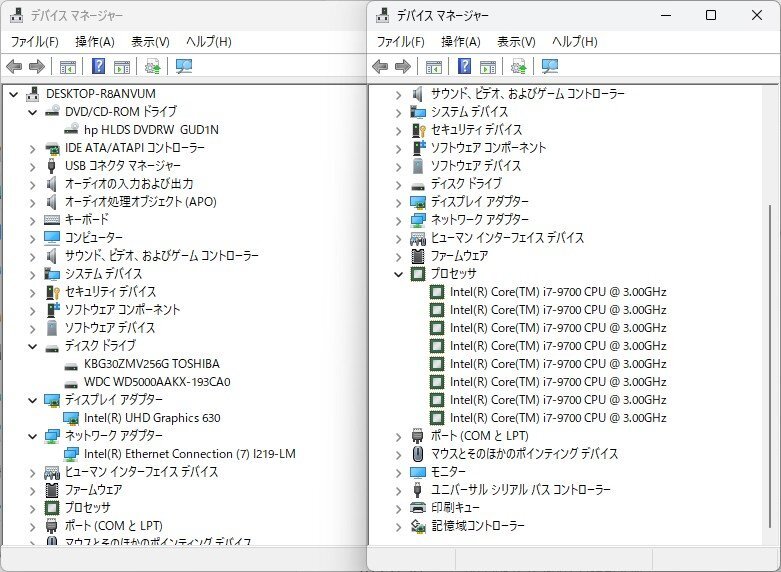Click the icon beside Intel(R) UHD Graphics 630

tap(71, 418)
